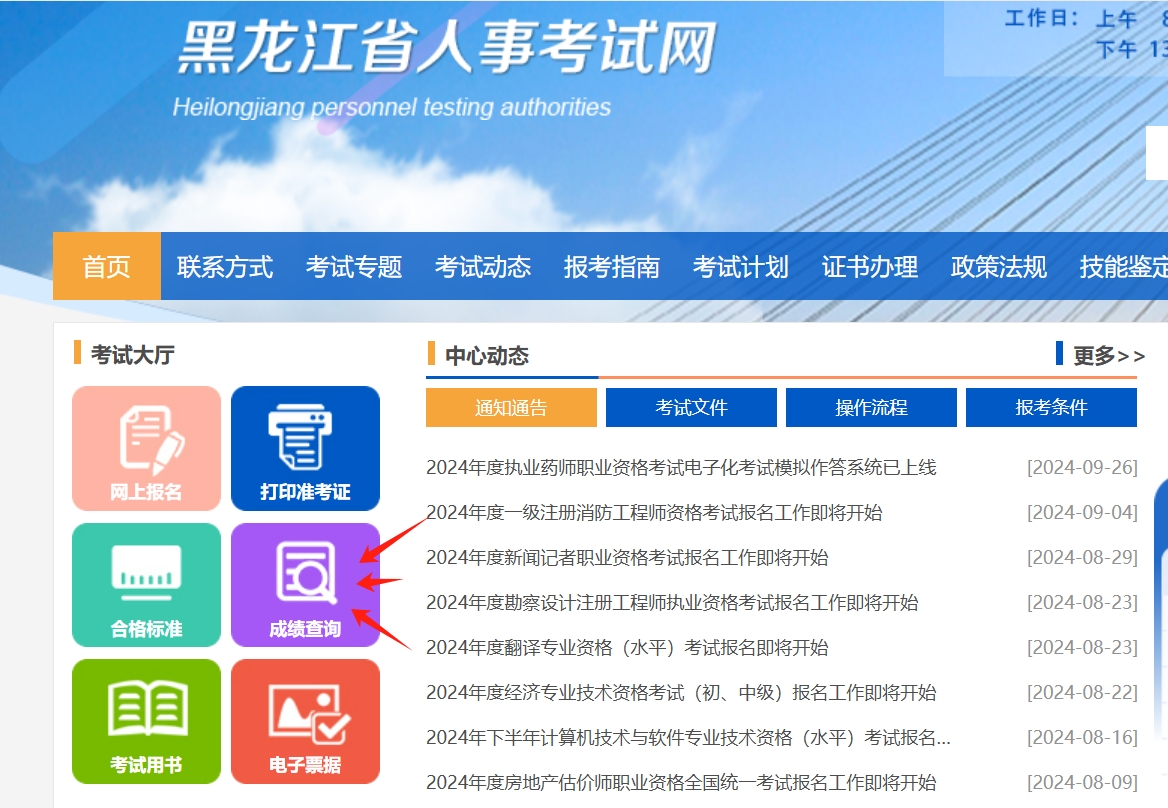Switch to the 通知通告 tab
The width and height of the screenshot is (1168, 808).
tap(511, 408)
